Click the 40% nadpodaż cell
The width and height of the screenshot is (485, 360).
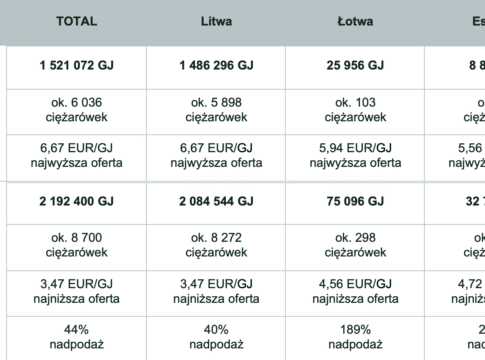pyautogui.click(x=216, y=338)
